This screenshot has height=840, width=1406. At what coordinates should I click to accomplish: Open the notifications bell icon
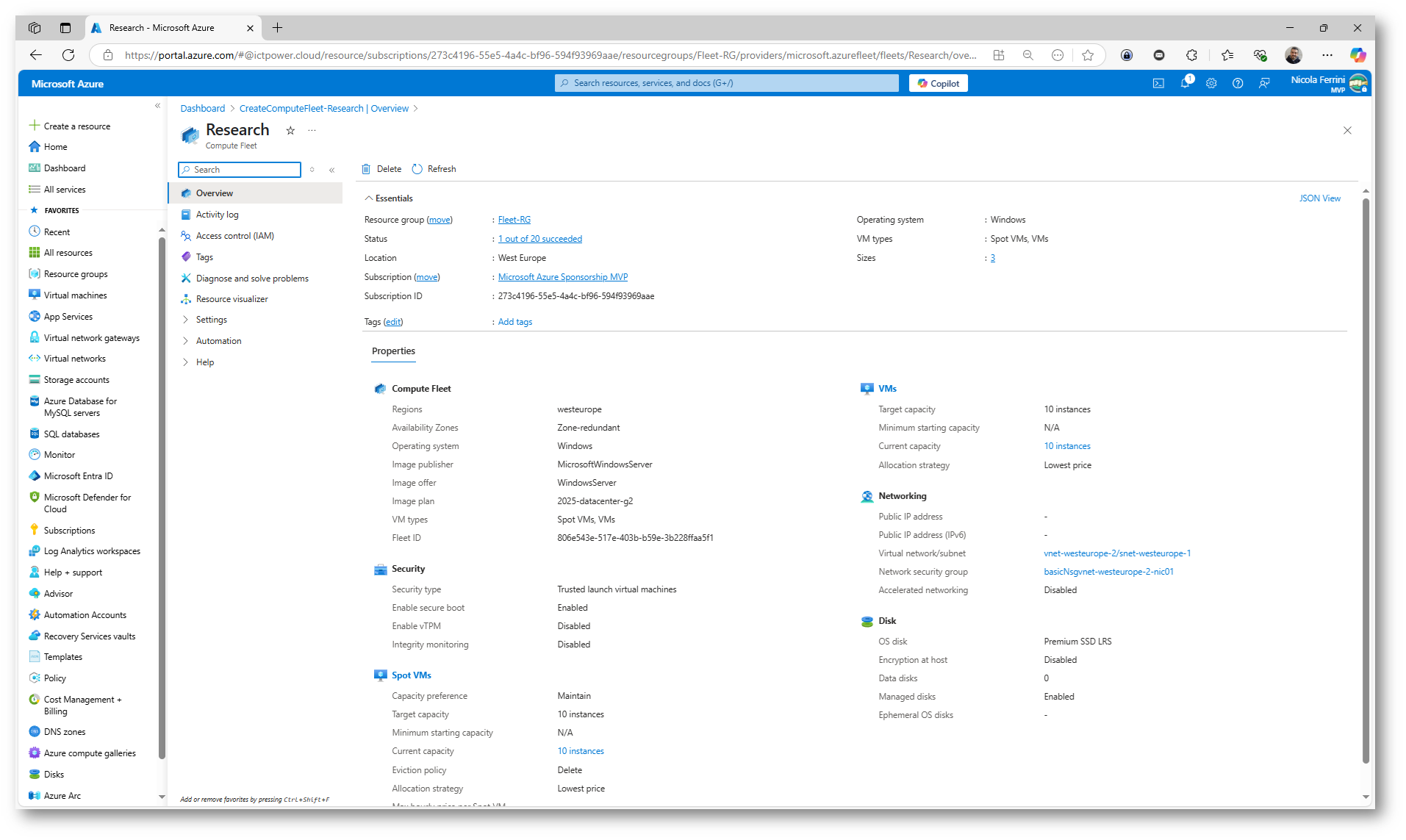(x=1185, y=84)
